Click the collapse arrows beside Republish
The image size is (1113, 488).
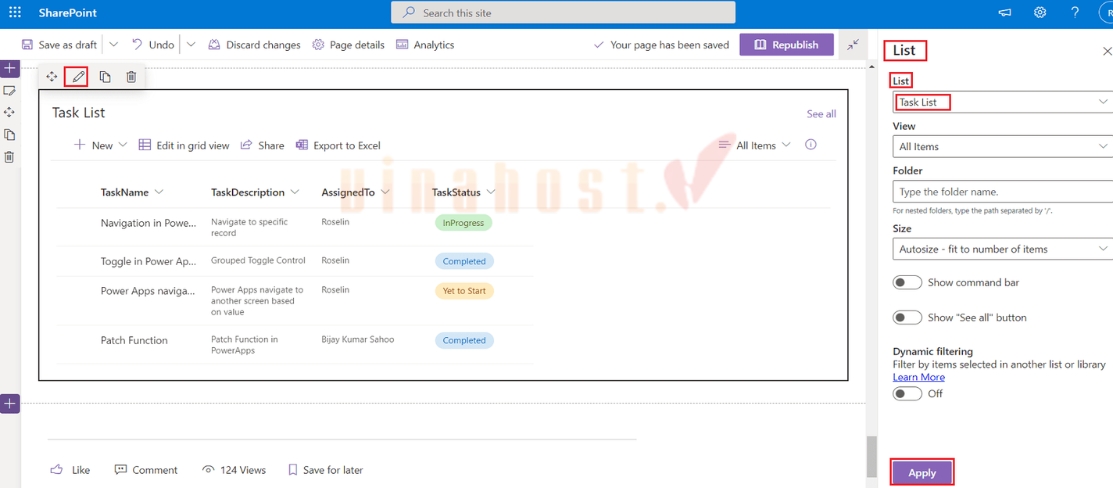(853, 44)
